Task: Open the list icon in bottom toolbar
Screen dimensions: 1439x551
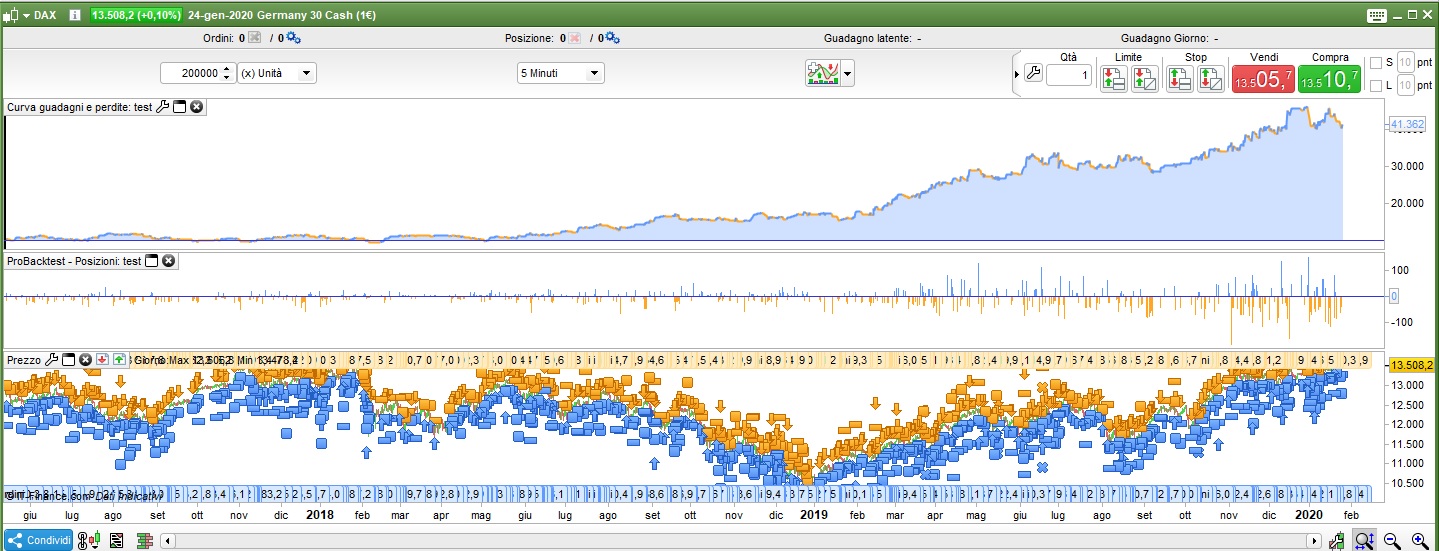Action: (x=117, y=541)
